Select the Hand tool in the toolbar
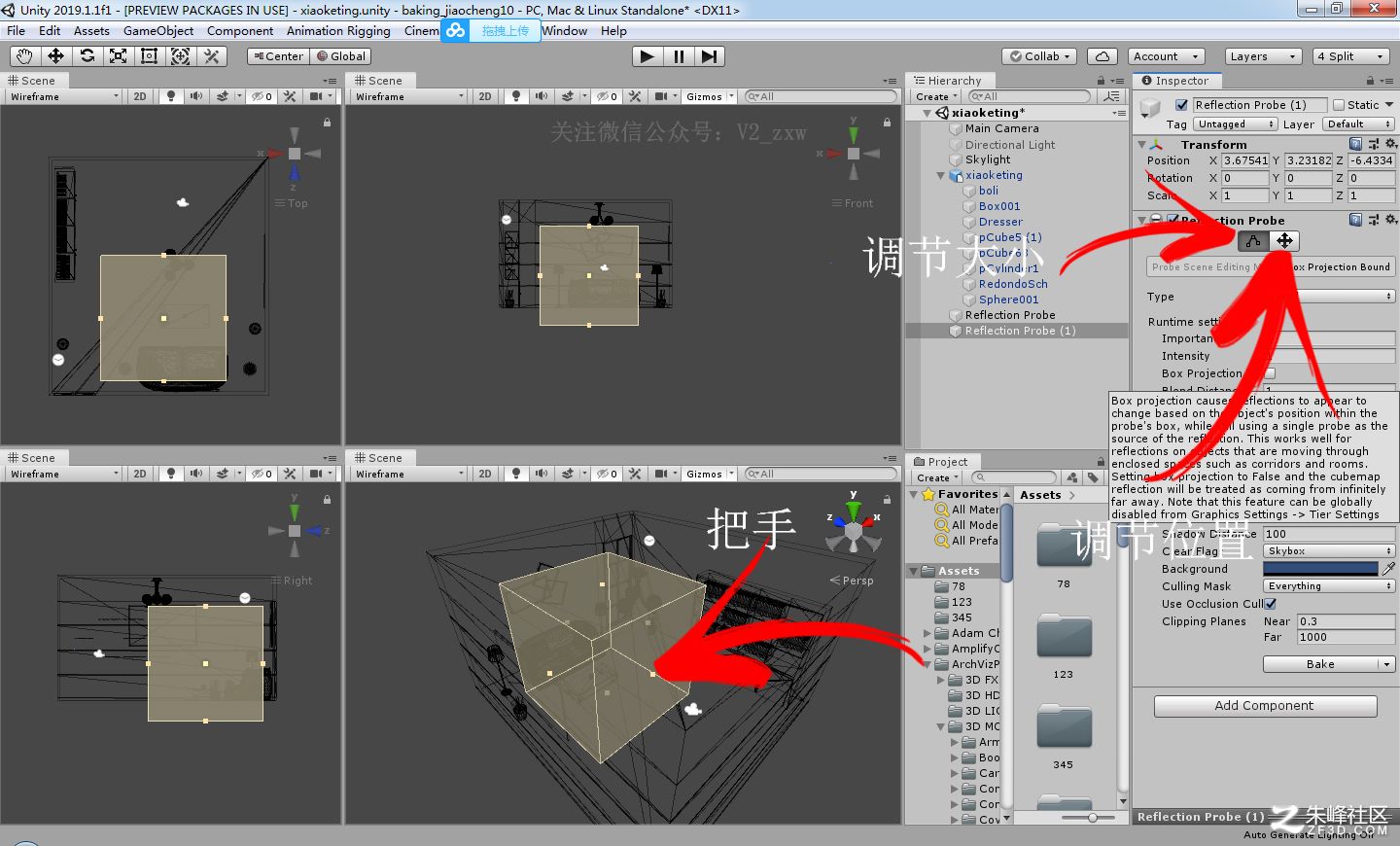 point(24,56)
